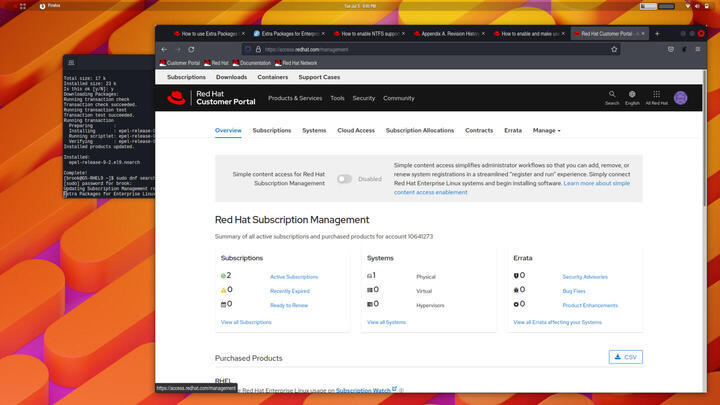Expand the Manage dropdown
720x405 pixels.
(x=546, y=130)
